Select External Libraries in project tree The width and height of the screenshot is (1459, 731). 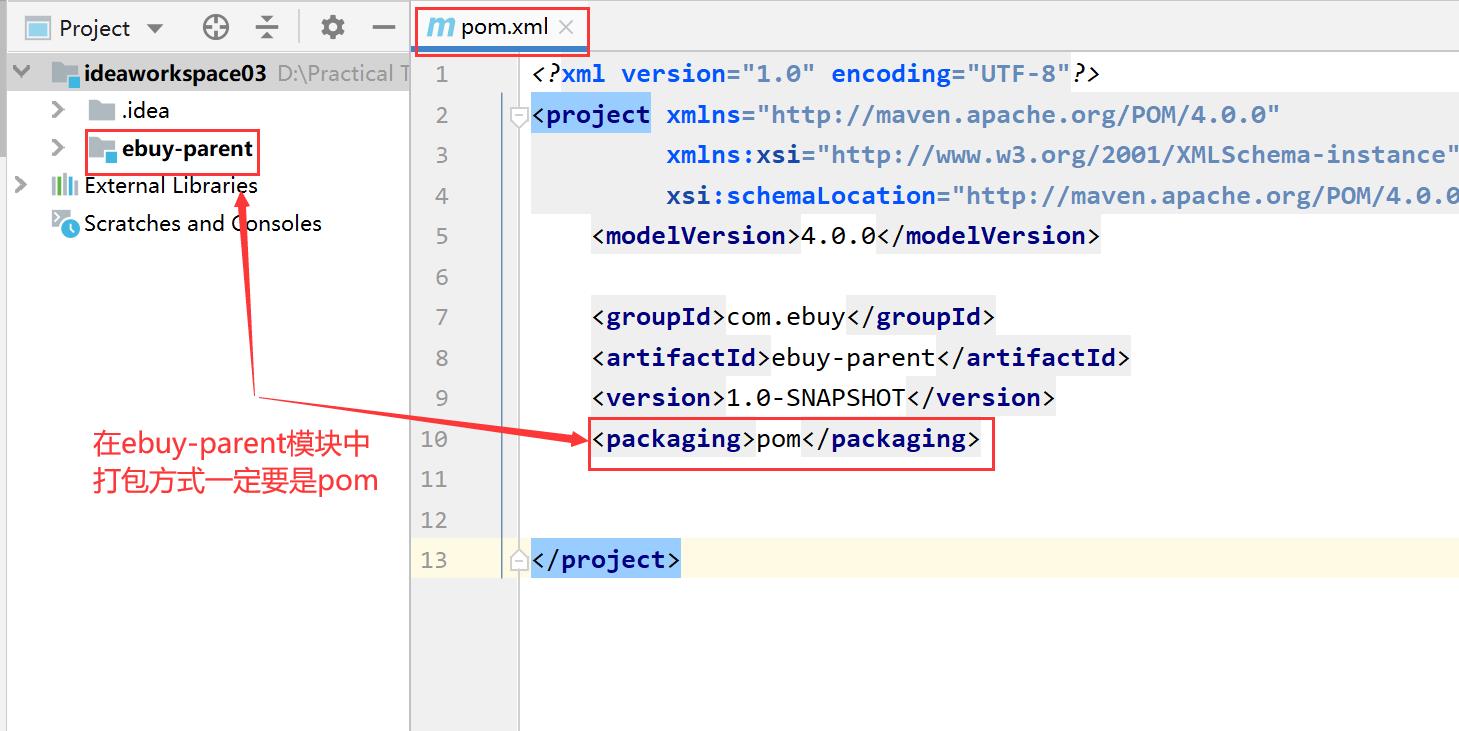[171, 186]
